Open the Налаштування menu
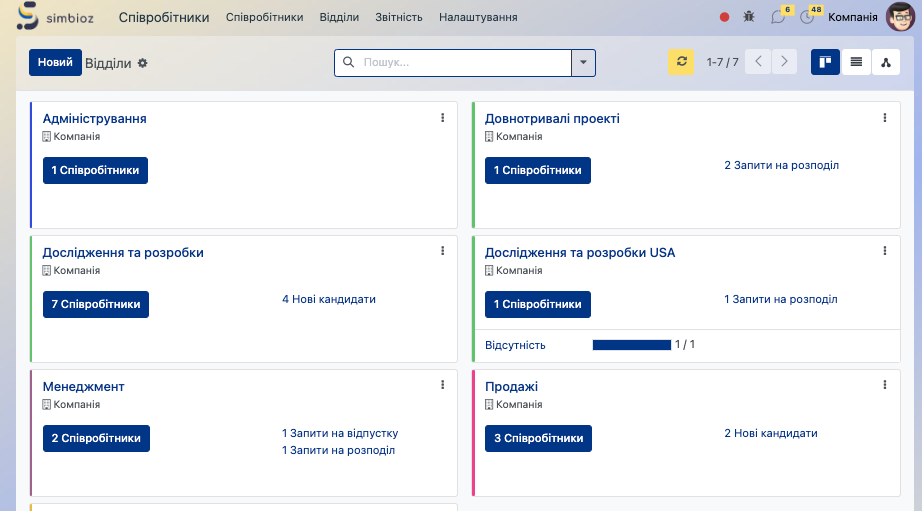 478,18
